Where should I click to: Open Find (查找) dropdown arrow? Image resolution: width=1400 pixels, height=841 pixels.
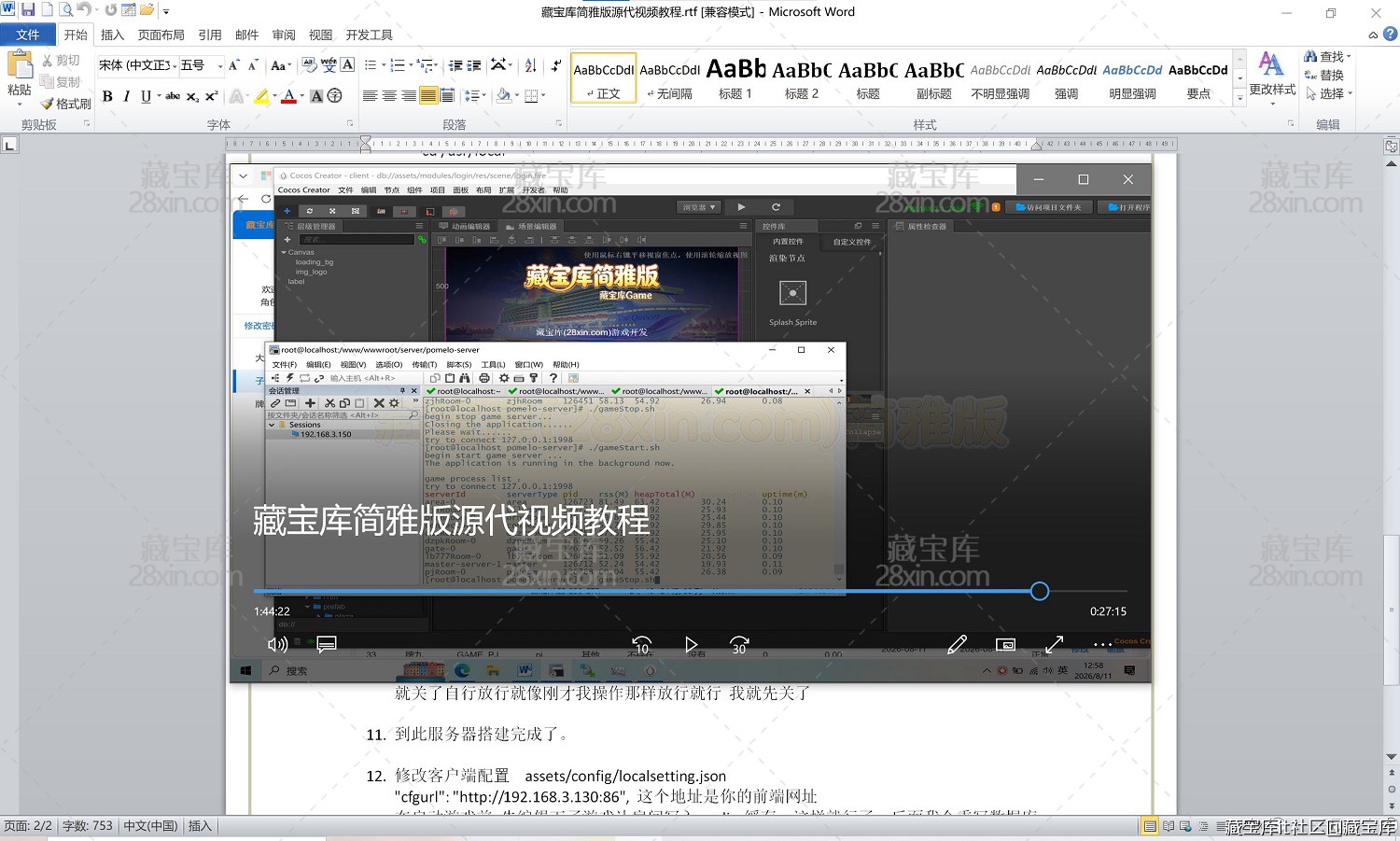1350,57
